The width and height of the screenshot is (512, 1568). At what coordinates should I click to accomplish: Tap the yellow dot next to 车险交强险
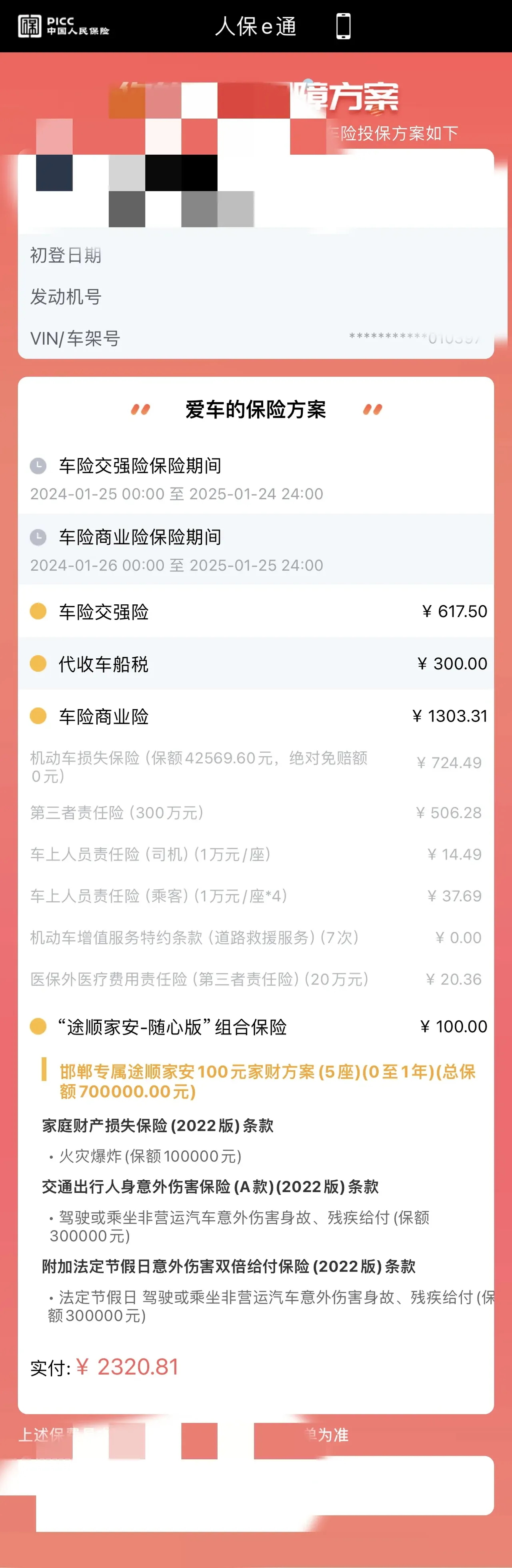38,612
